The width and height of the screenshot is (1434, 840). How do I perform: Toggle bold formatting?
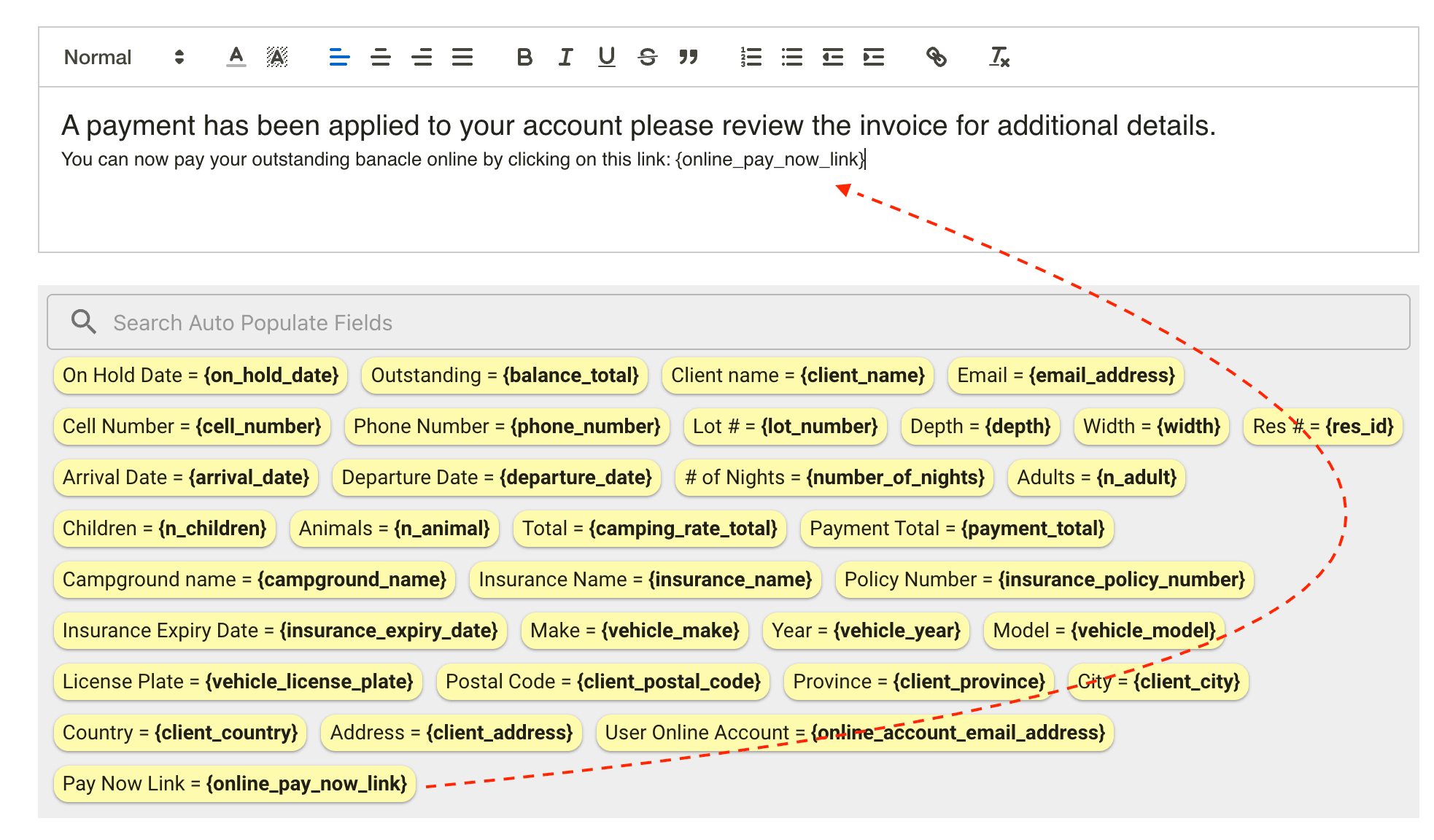(524, 57)
